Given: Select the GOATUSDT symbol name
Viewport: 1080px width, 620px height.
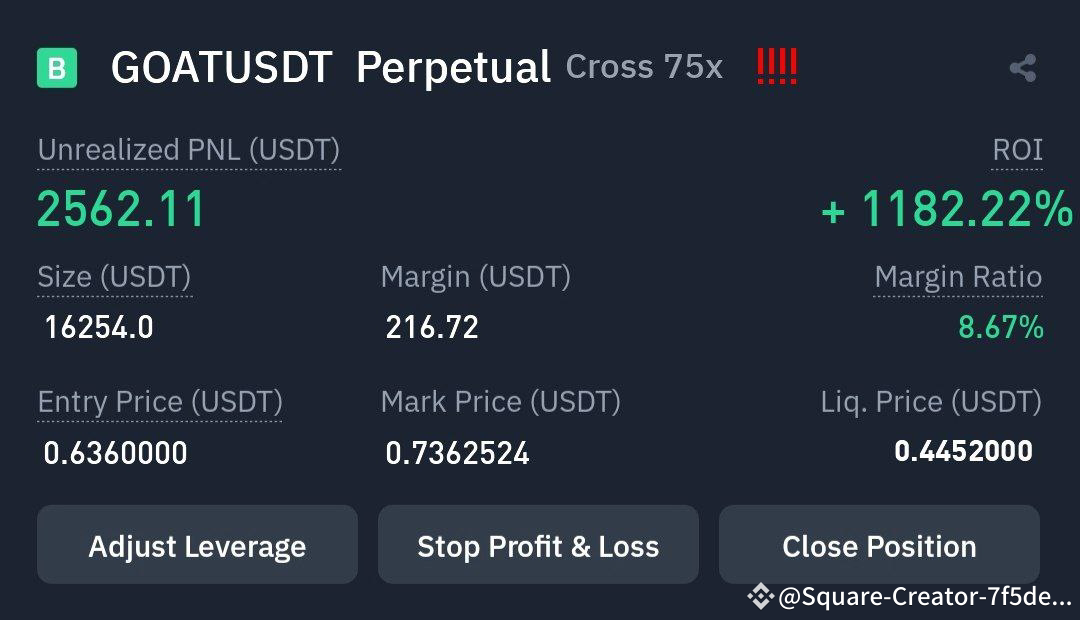Looking at the screenshot, I should [224, 67].
